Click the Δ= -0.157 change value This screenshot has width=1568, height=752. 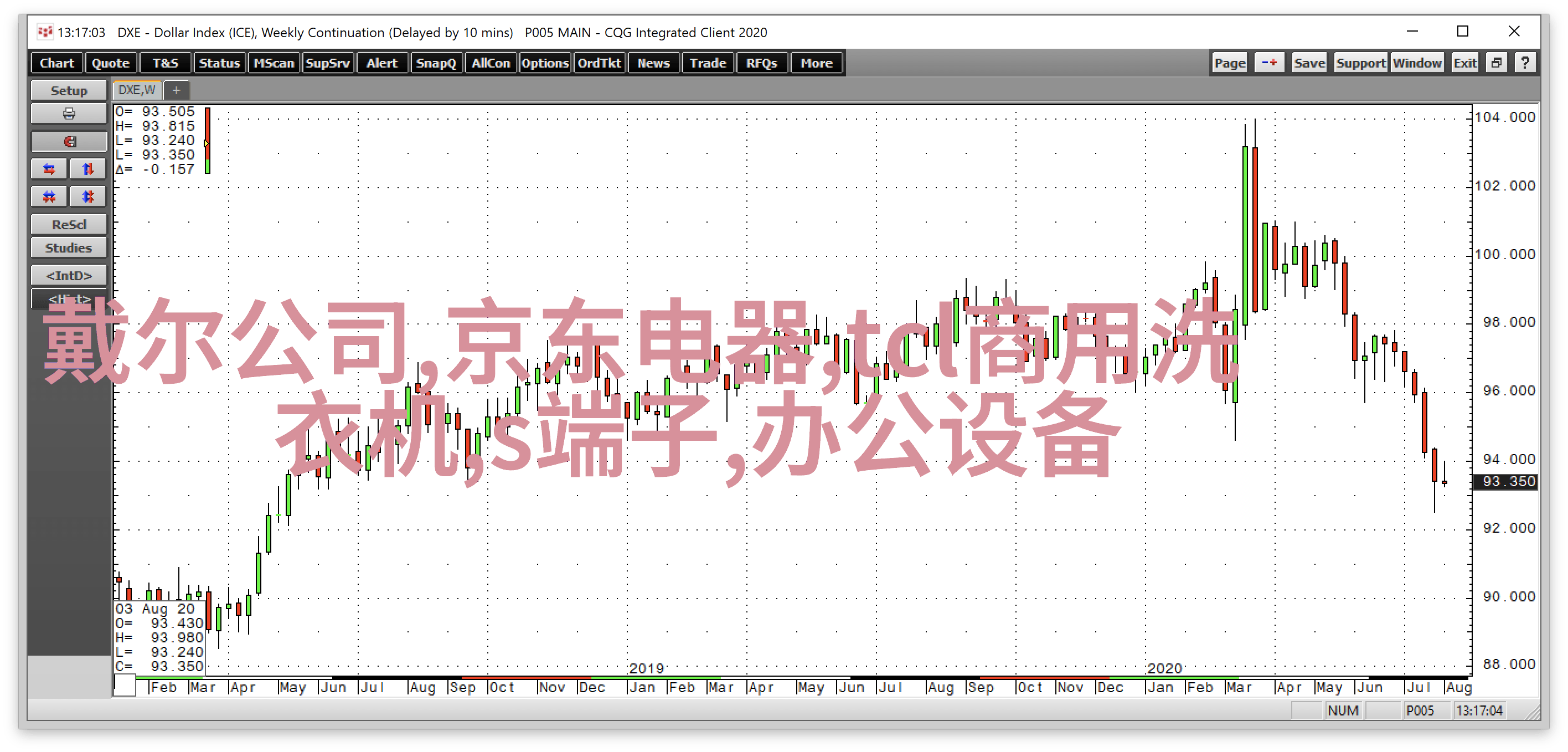pyautogui.click(x=155, y=169)
